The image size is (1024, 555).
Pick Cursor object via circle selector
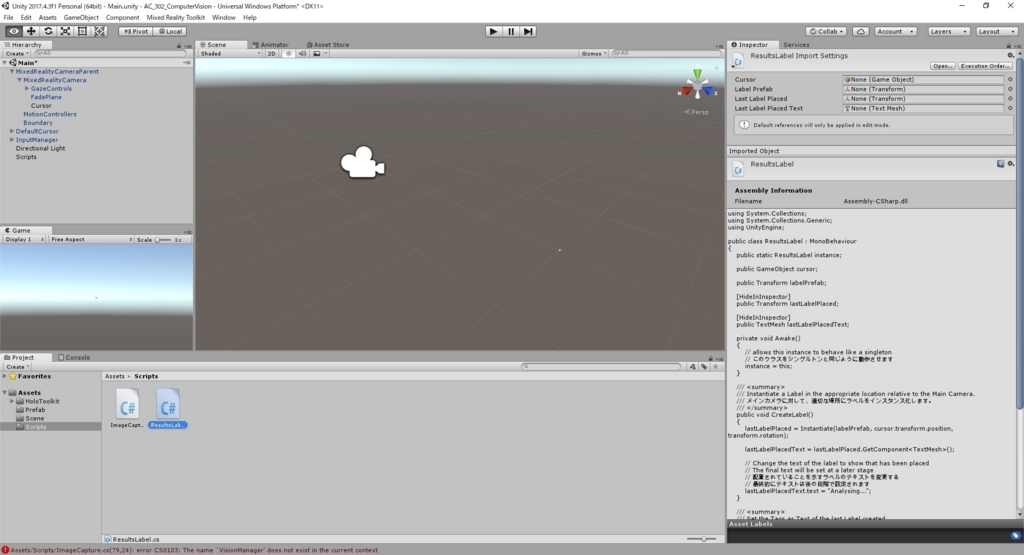pyautogui.click(x=1010, y=80)
